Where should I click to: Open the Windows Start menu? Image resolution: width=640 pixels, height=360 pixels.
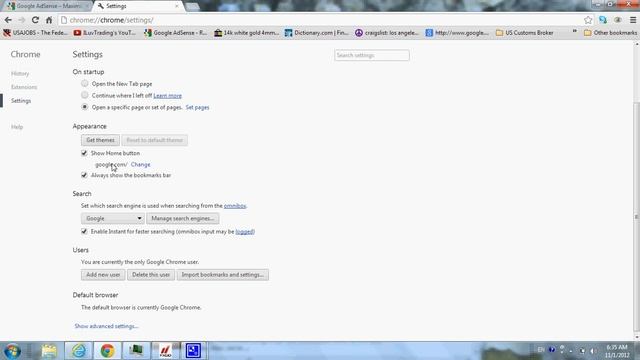click(12, 351)
